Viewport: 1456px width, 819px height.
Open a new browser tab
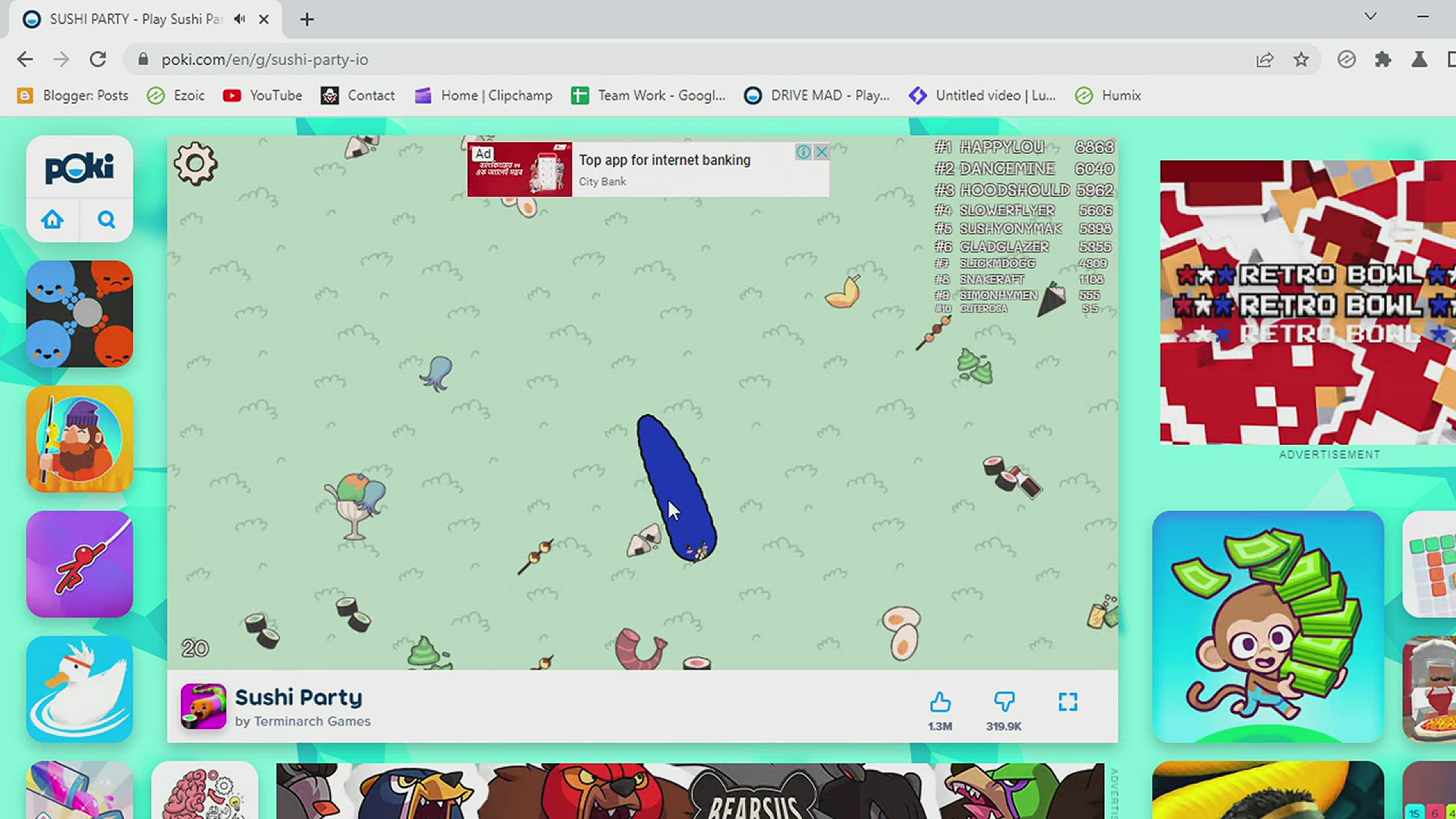[306, 19]
